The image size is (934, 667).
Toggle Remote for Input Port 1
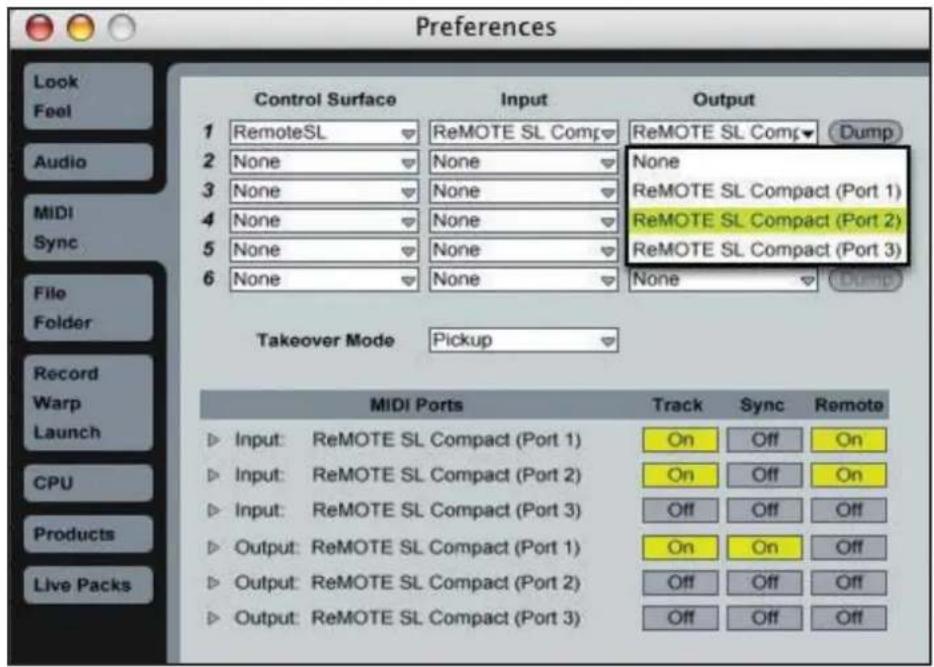point(848,440)
